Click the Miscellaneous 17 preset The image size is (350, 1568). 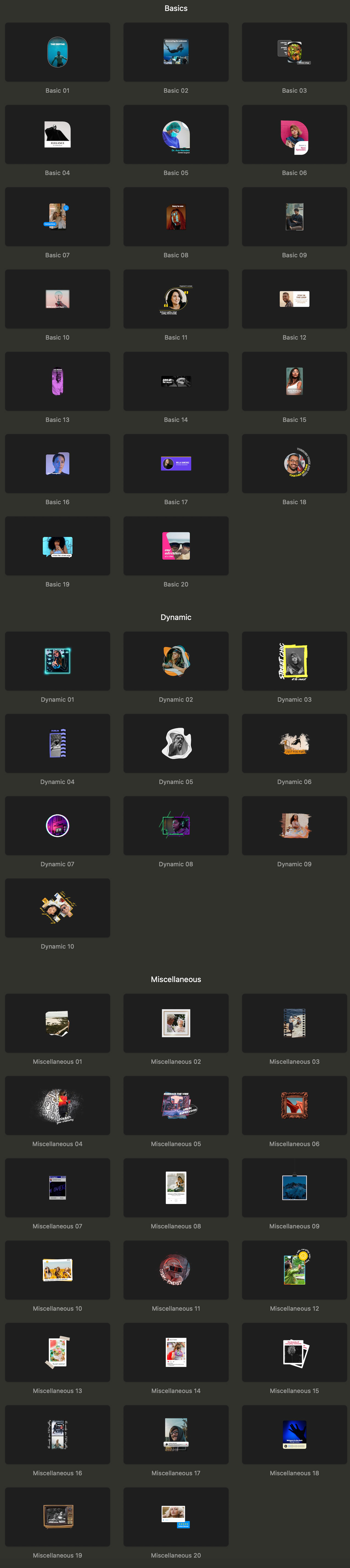(176, 1434)
